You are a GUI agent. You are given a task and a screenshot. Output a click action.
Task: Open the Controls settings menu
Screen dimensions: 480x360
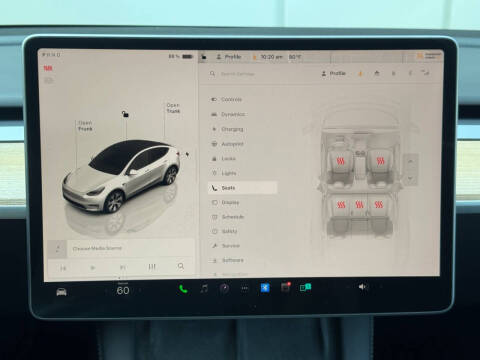click(x=227, y=99)
